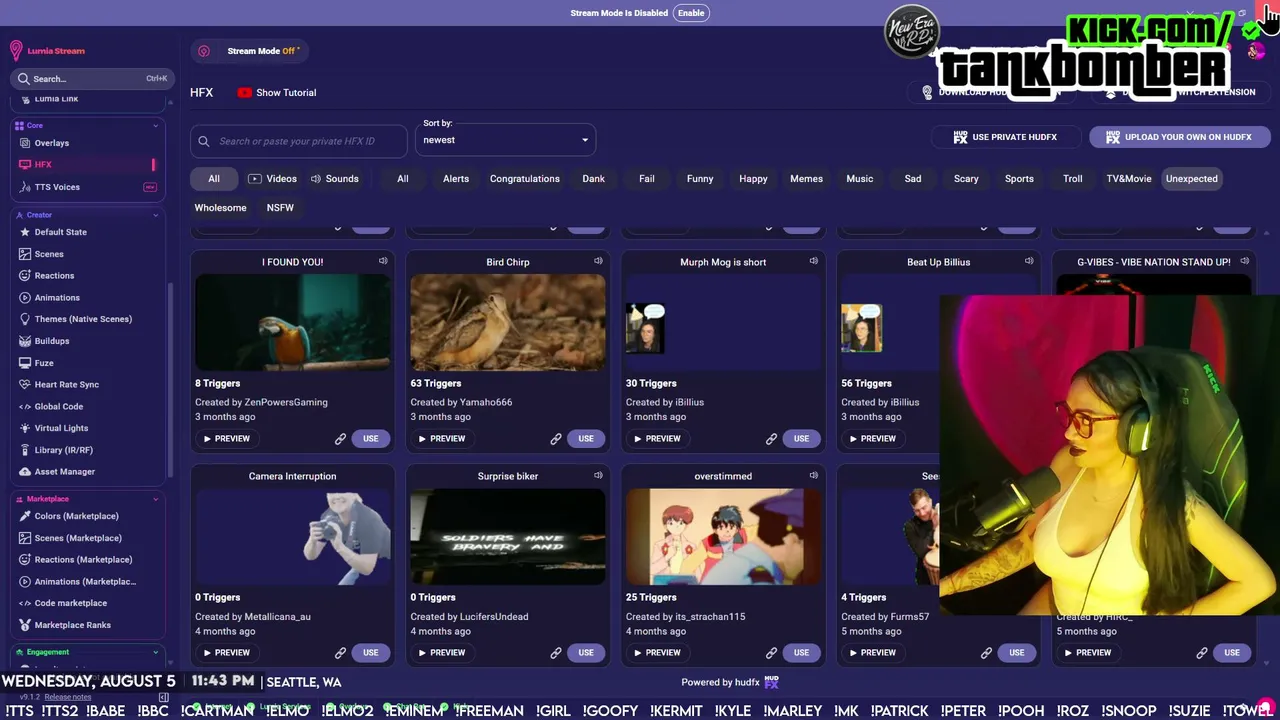The width and height of the screenshot is (1280, 720).
Task: Open Scenes (Marketplace)
Action: 78,538
